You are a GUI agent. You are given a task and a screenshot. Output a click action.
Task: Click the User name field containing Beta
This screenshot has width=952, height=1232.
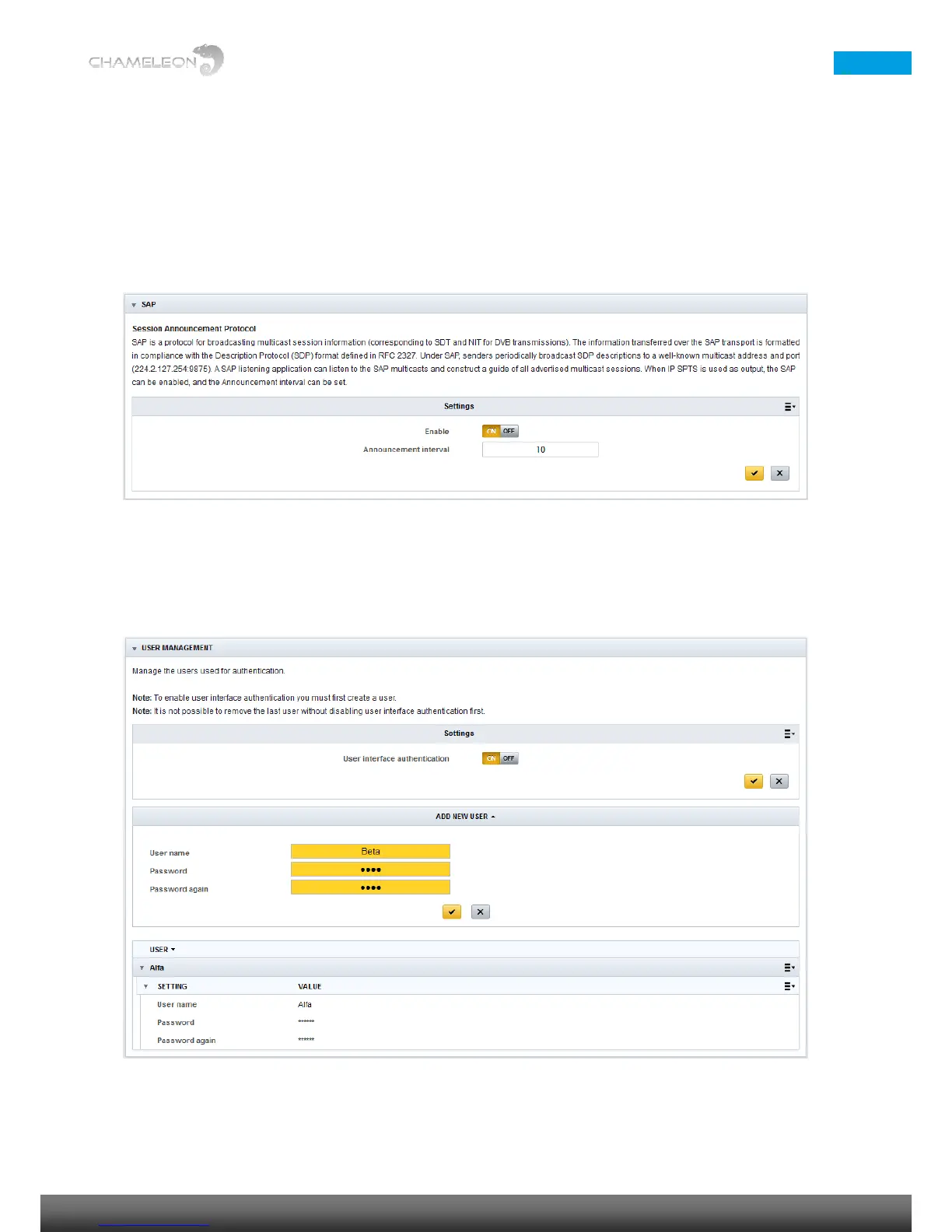click(370, 852)
